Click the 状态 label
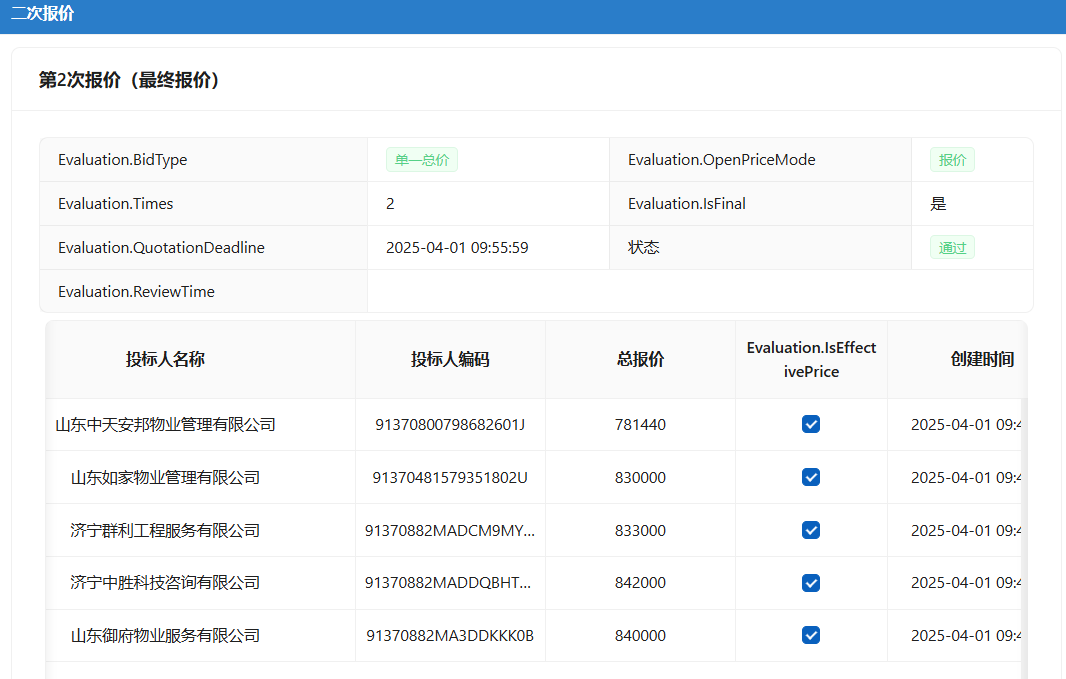1066x679 pixels. [644, 247]
